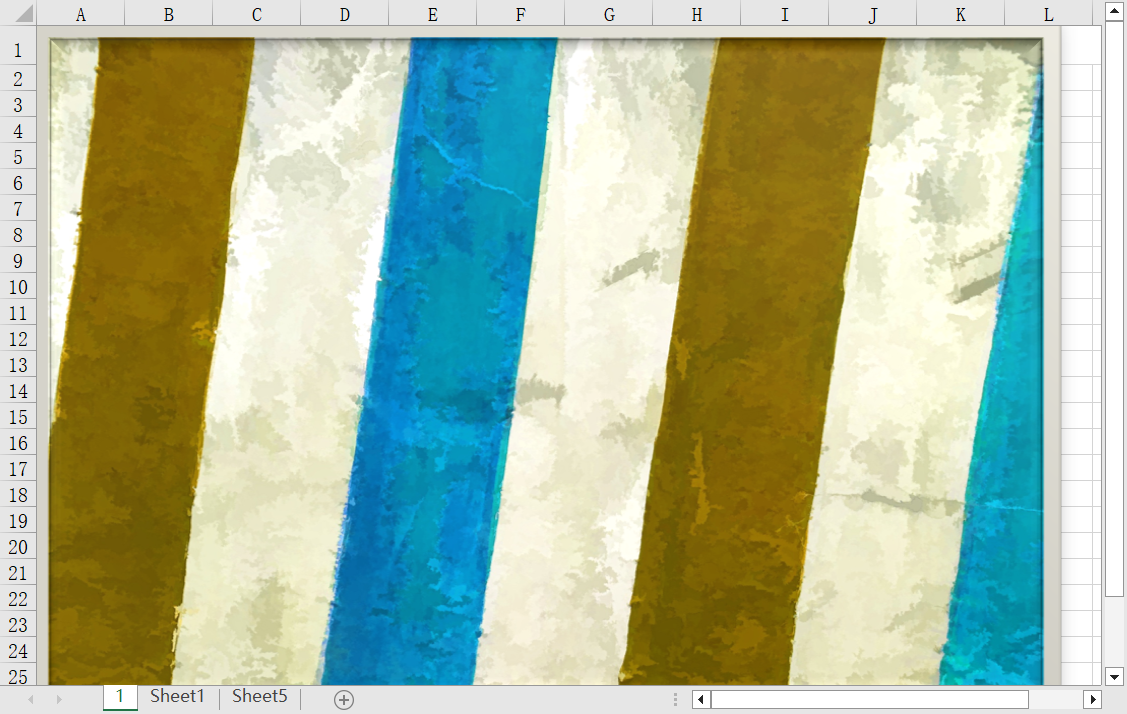This screenshot has height=714, width=1127.
Task: Click the vertical scrollbar thumb
Action: 1114,308
